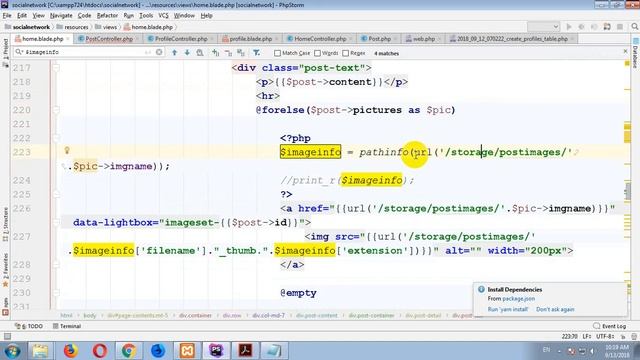Collapse the code fold marker at line 217
Image resolution: width=640 pixels, height=360 pixels.
(x=56, y=68)
